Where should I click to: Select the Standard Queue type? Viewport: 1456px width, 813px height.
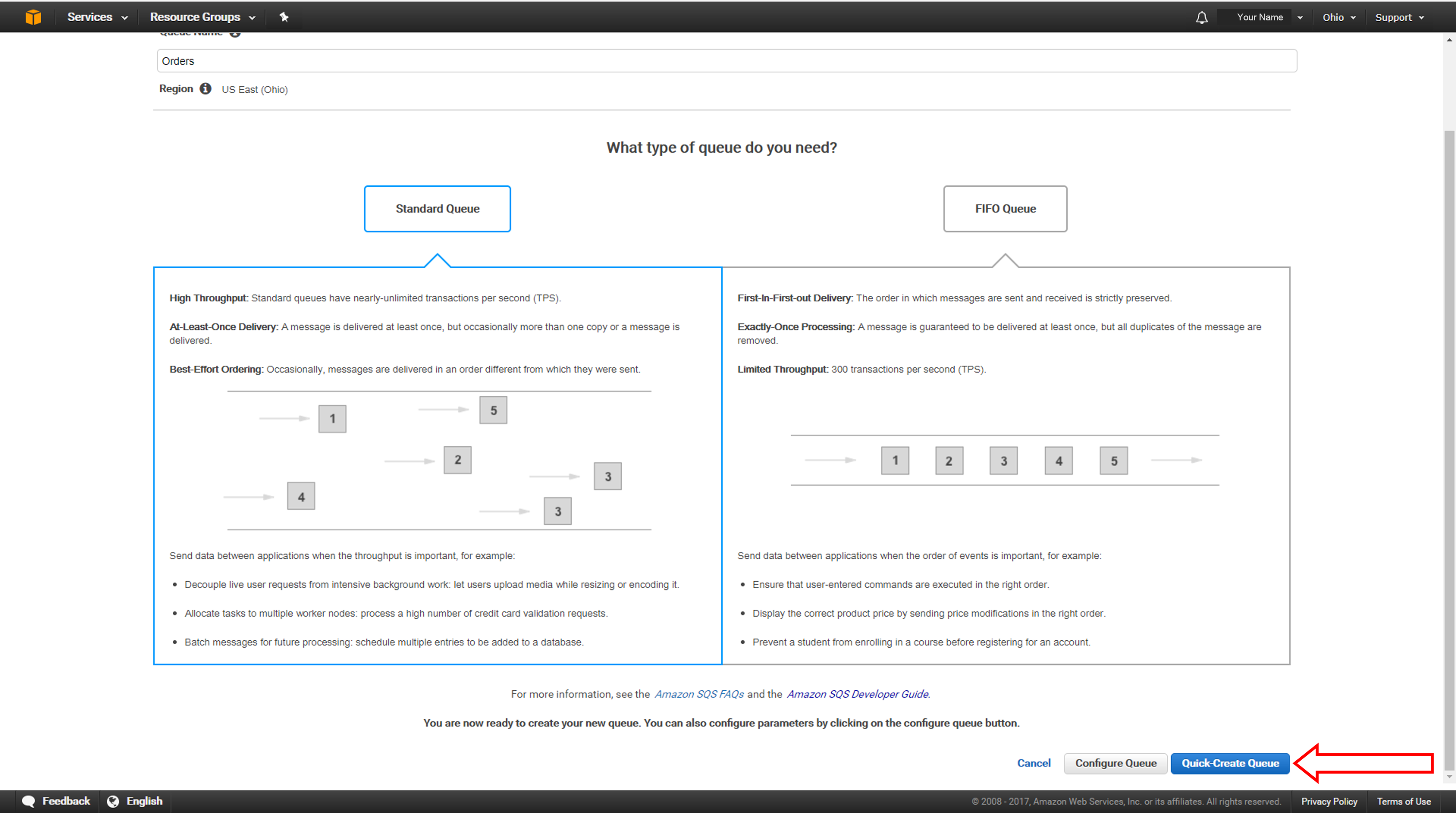click(x=437, y=208)
